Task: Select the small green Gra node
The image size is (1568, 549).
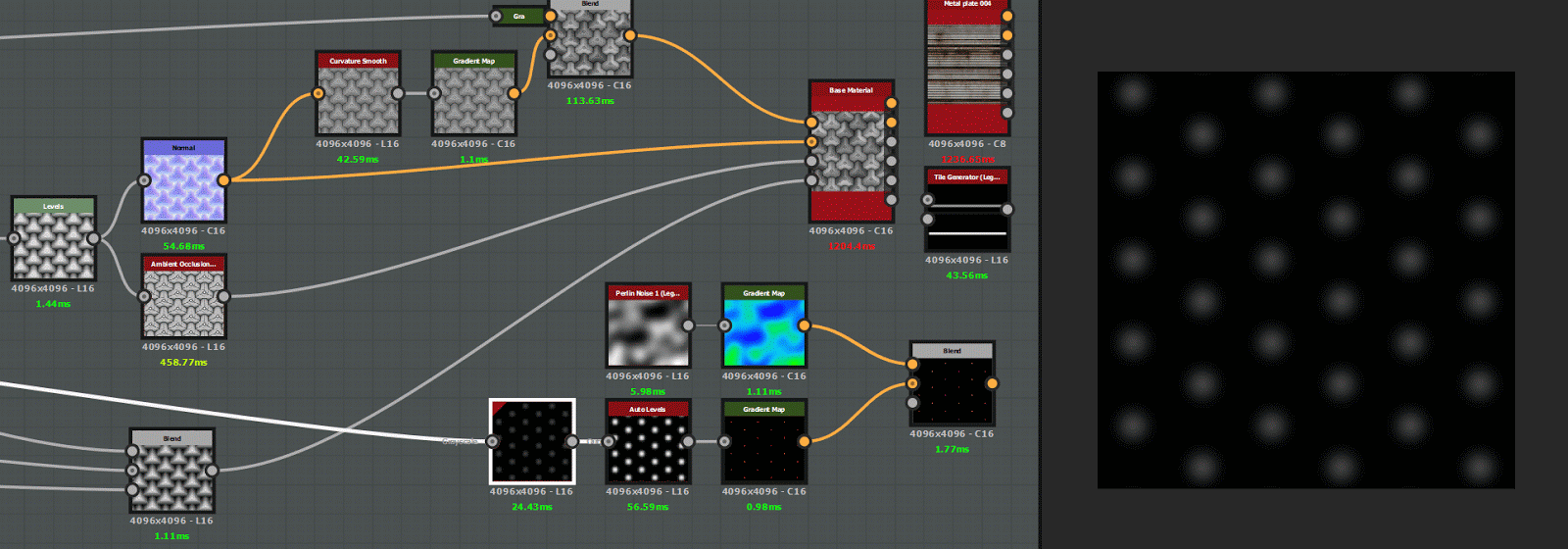Action: pyautogui.click(x=518, y=16)
